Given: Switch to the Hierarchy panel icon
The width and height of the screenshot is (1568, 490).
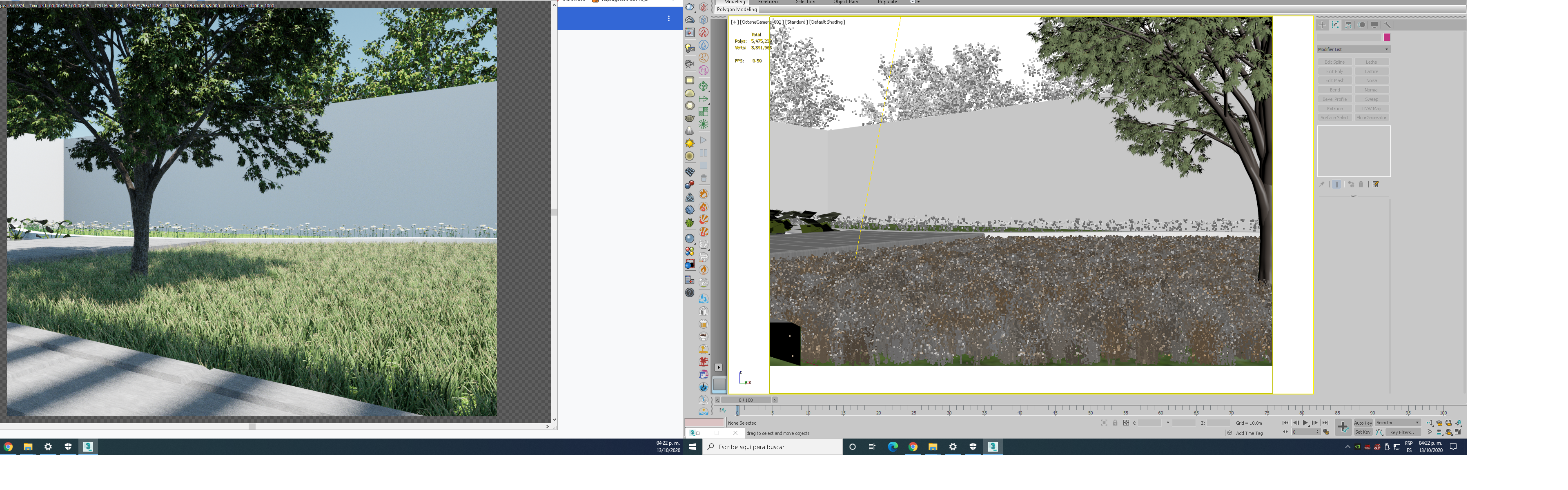Looking at the screenshot, I should [1348, 25].
